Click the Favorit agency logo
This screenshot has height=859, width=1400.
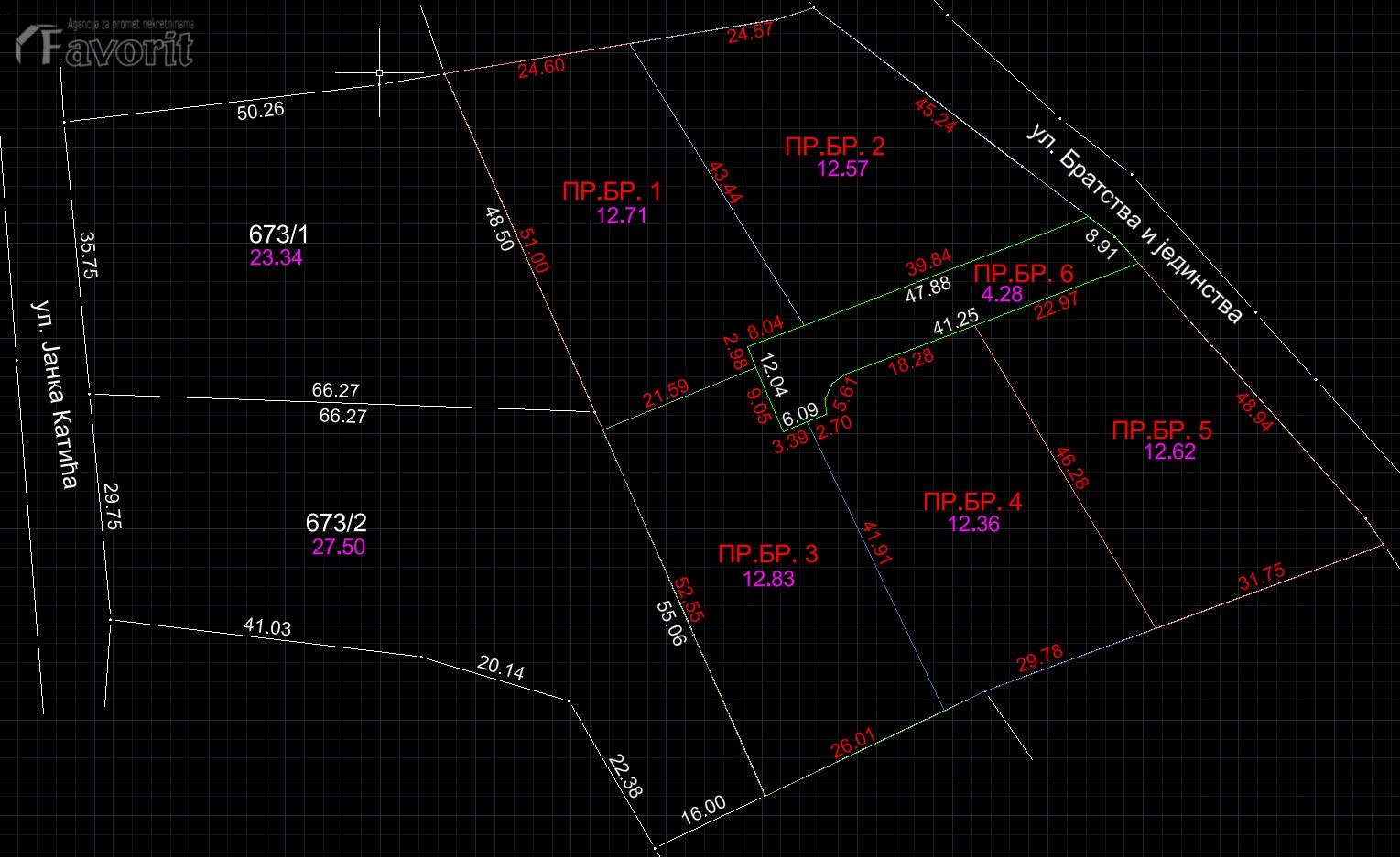104,42
